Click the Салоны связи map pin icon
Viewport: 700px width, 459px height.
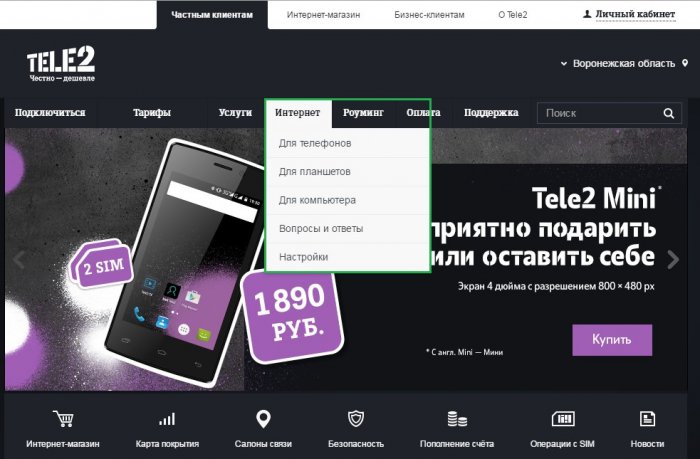[263, 419]
